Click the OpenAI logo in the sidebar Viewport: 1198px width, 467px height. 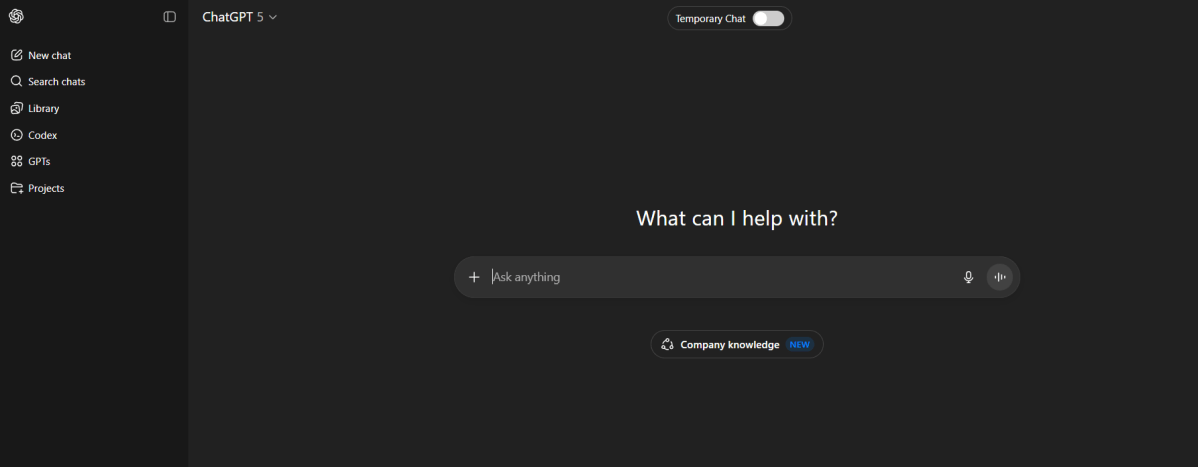tap(16, 16)
